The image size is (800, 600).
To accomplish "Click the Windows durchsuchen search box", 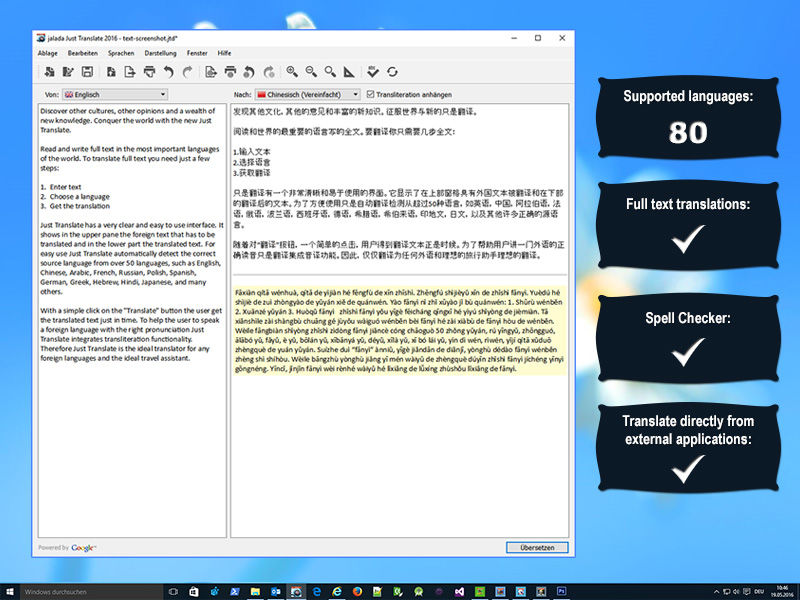I will click(x=91, y=592).
